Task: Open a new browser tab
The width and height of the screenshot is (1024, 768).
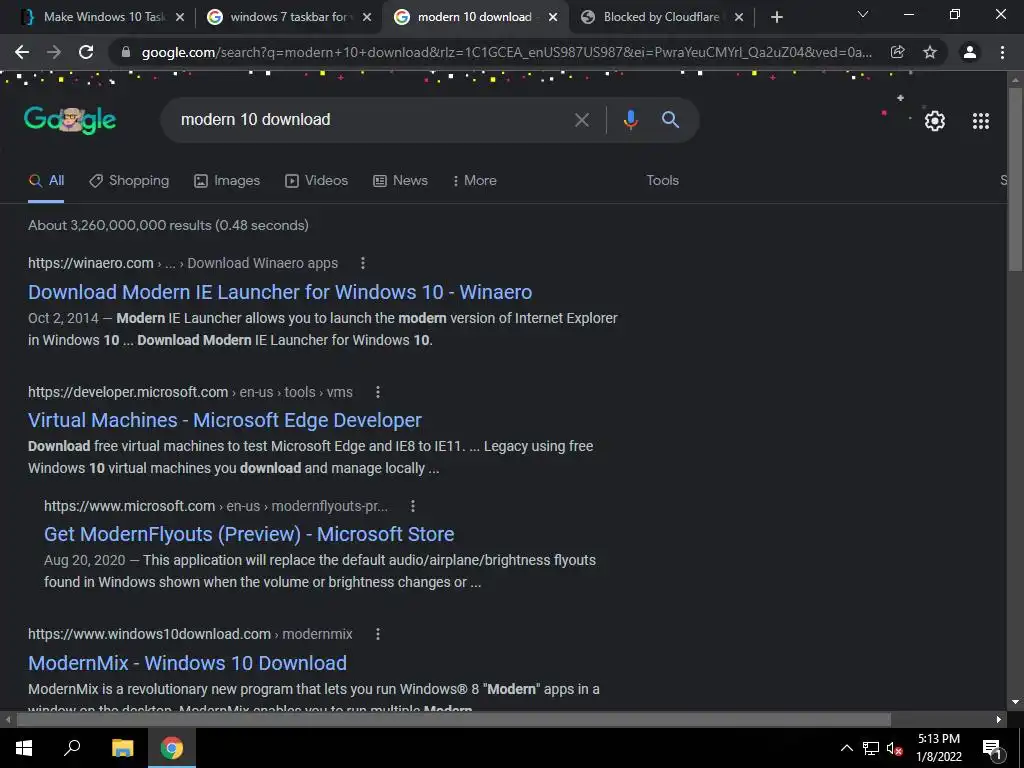Action: 776,18
